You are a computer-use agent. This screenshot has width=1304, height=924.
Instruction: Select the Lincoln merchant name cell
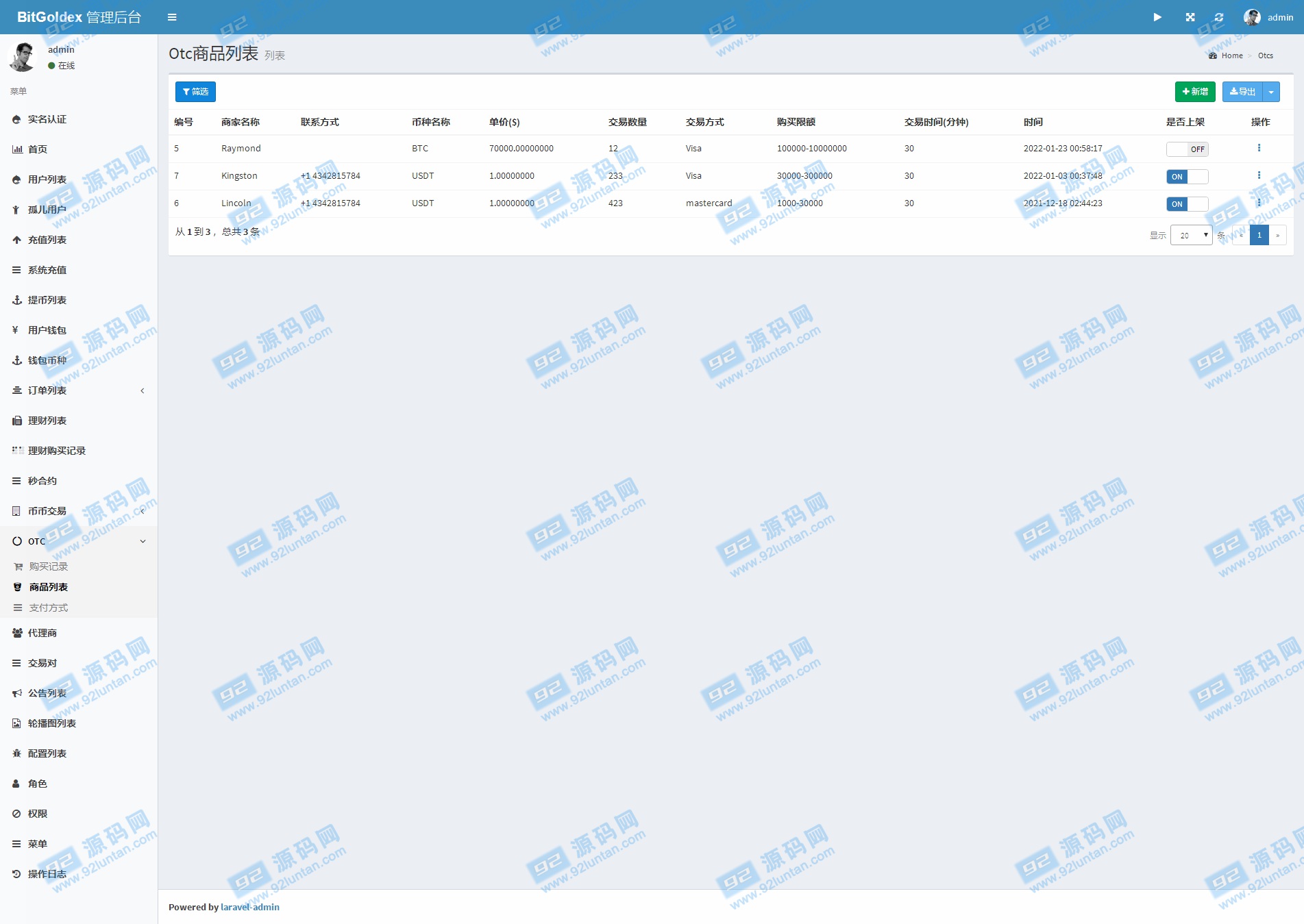(236, 203)
